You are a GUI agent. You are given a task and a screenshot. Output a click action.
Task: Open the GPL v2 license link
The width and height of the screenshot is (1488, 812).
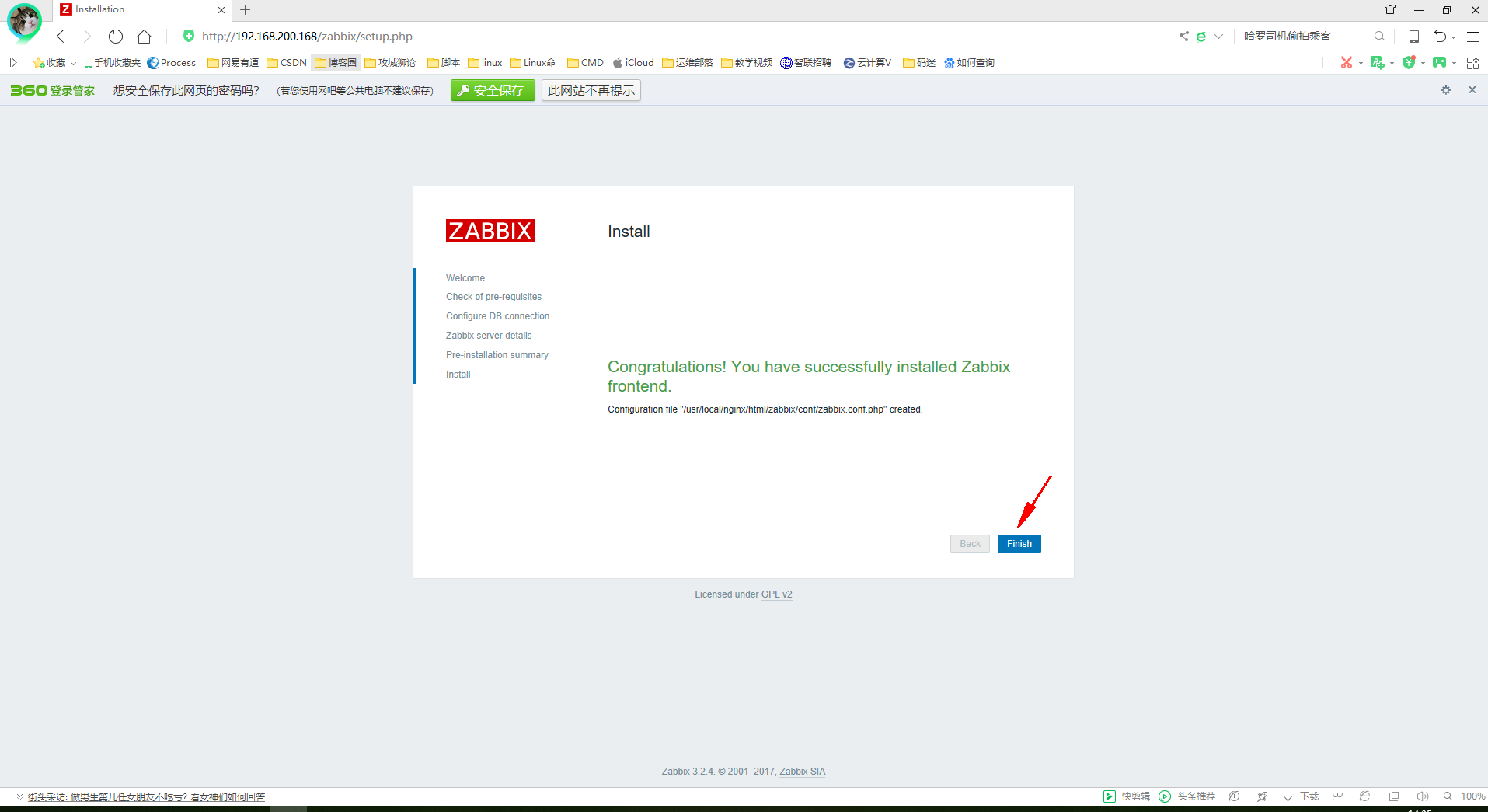click(776, 594)
